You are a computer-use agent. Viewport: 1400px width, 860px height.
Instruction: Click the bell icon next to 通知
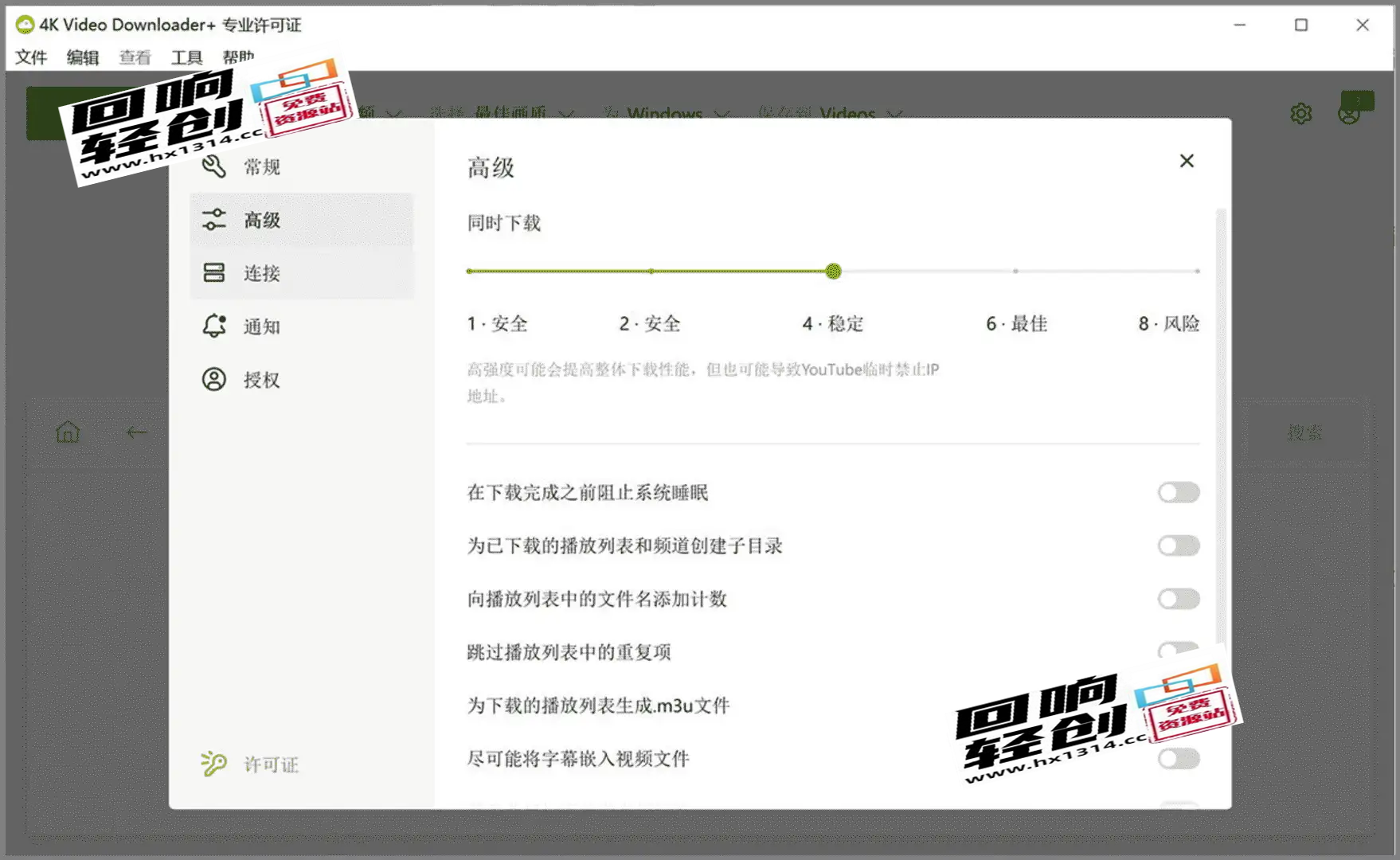[x=214, y=326]
